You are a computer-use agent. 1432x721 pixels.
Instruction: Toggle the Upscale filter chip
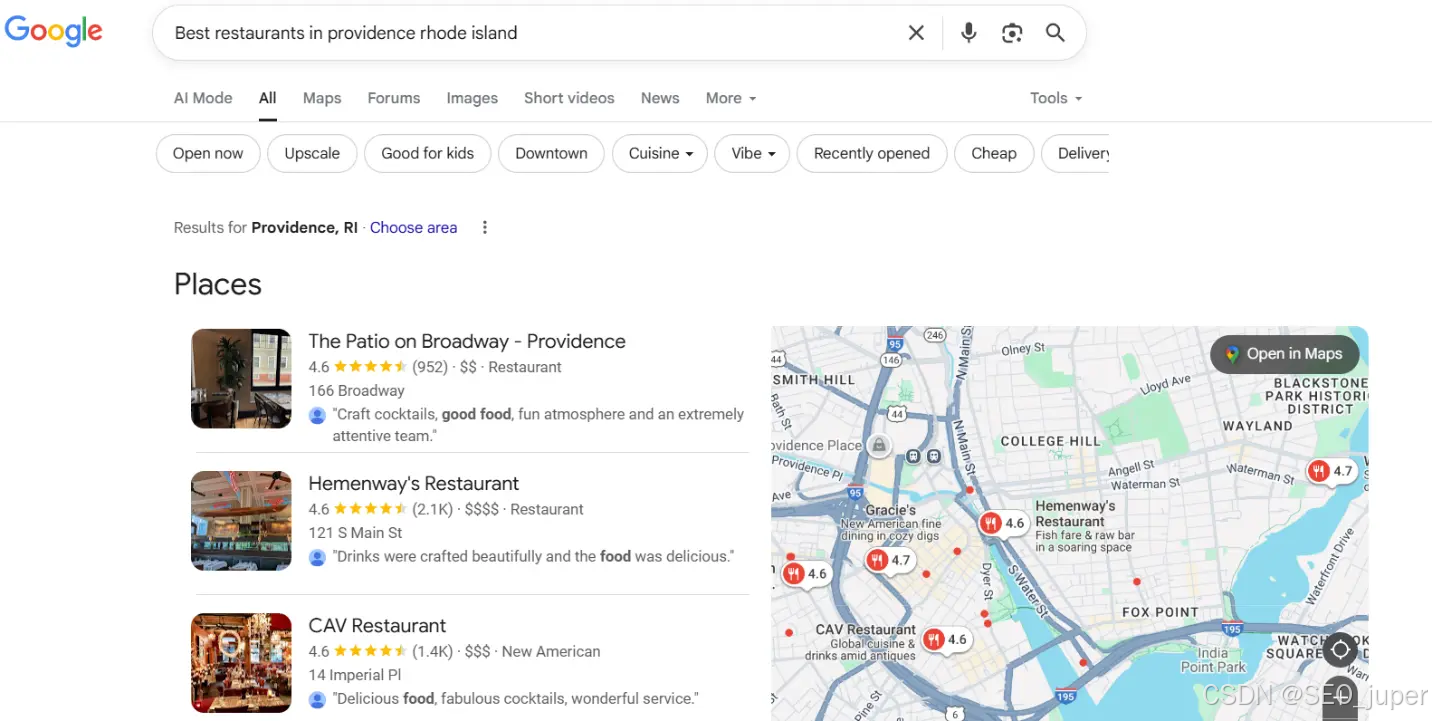(312, 153)
